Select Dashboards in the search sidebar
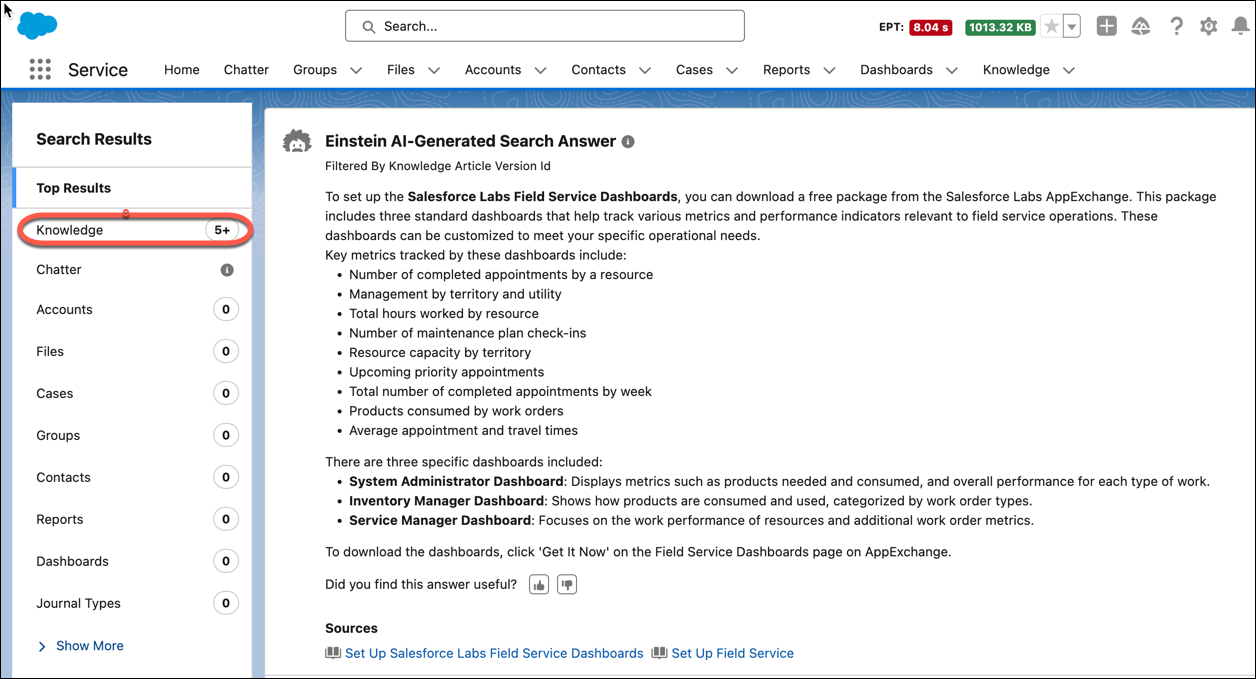Screen dimensions: 1256x679 coord(132,562)
